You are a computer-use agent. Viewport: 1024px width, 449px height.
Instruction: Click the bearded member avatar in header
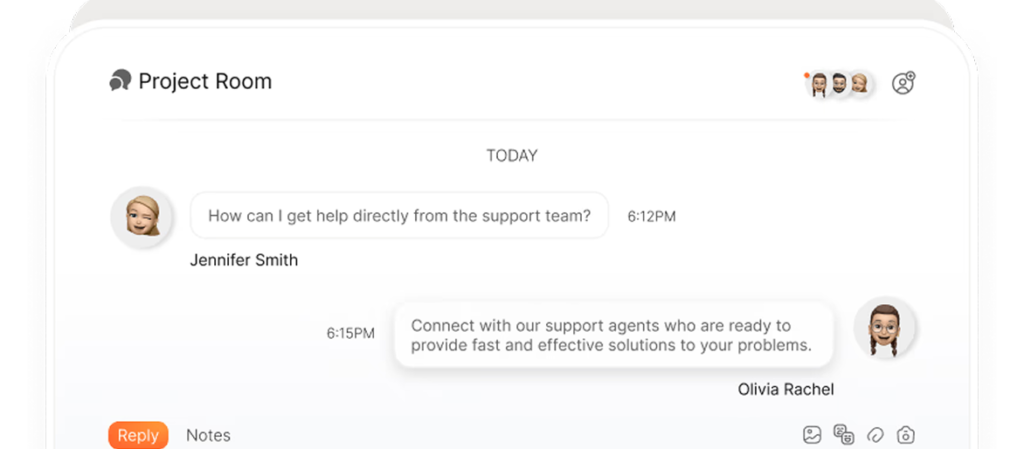click(839, 84)
